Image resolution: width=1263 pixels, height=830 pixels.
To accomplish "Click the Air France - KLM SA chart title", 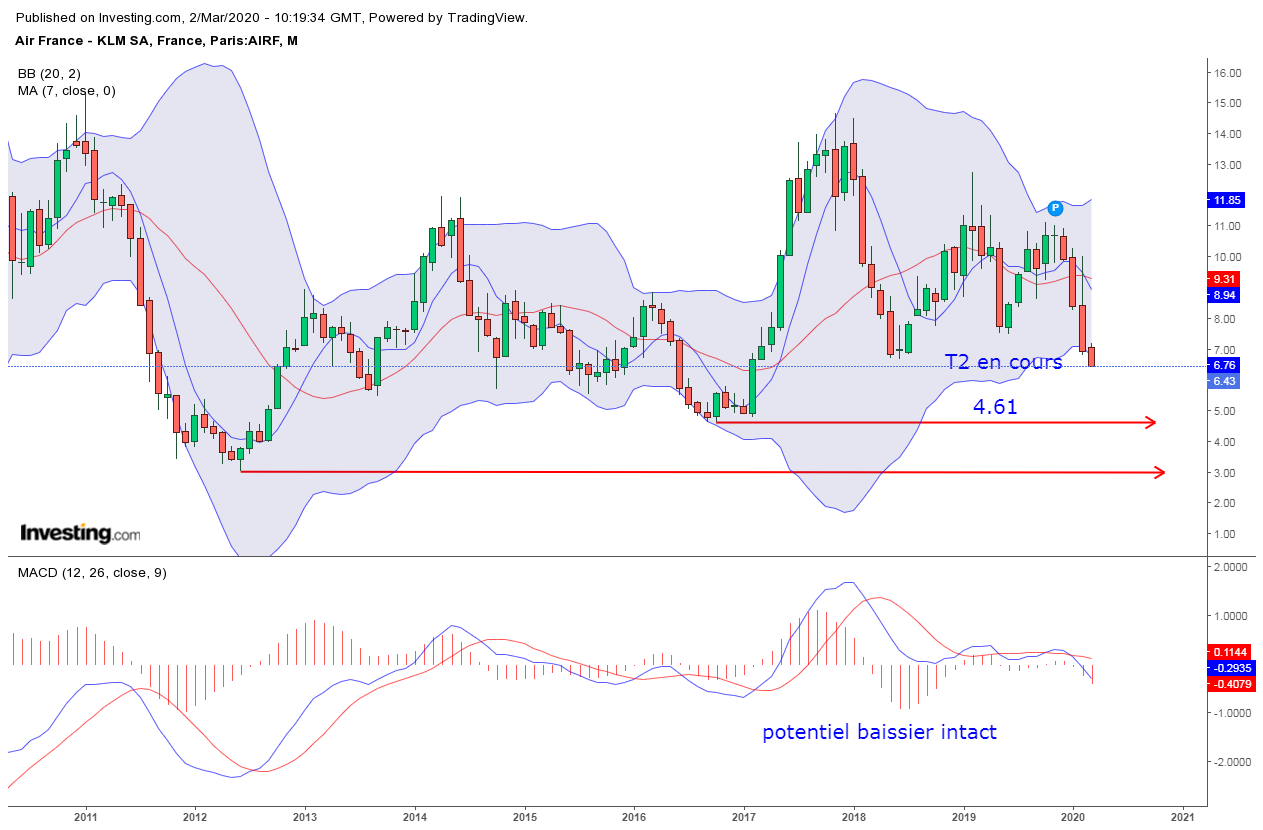I will [x=156, y=40].
